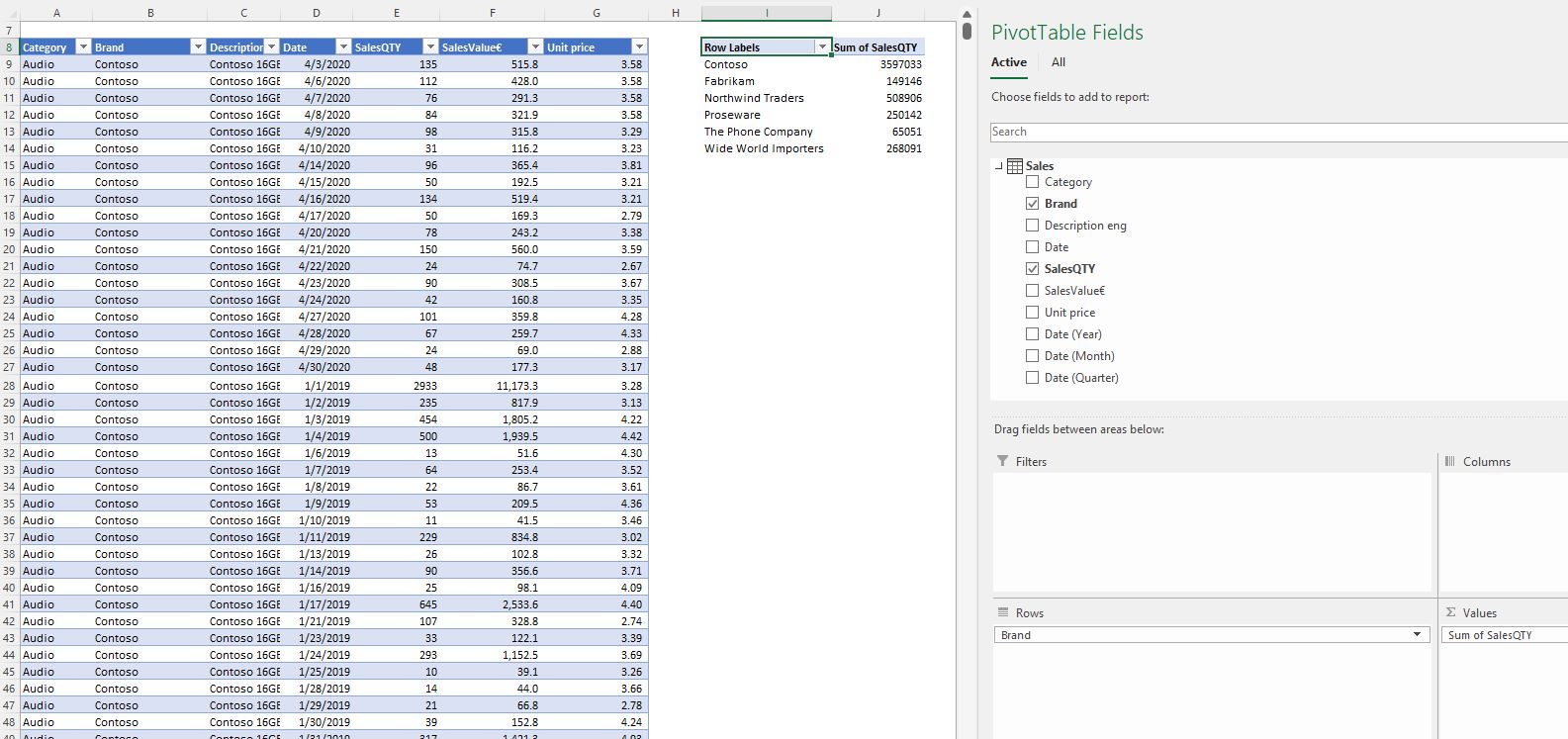Select the Northwind Traders pivot row label

click(754, 98)
